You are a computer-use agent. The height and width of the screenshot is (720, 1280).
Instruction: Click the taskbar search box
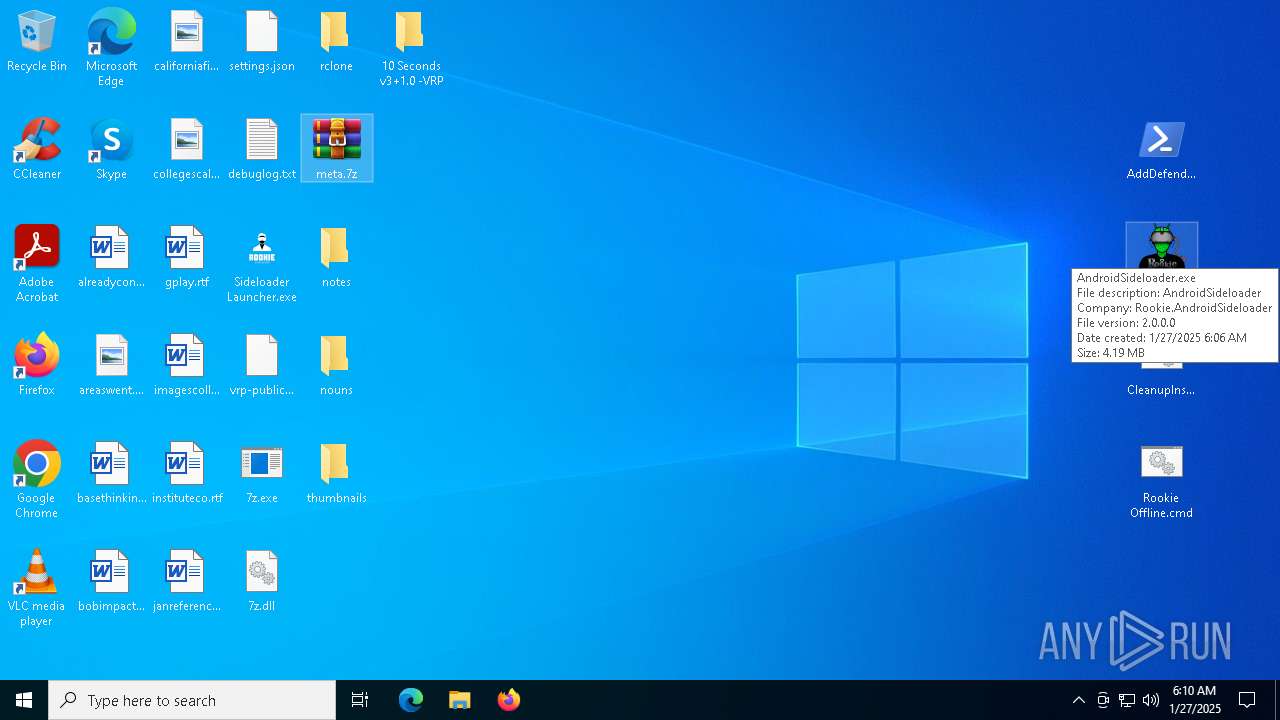[x=192, y=700]
